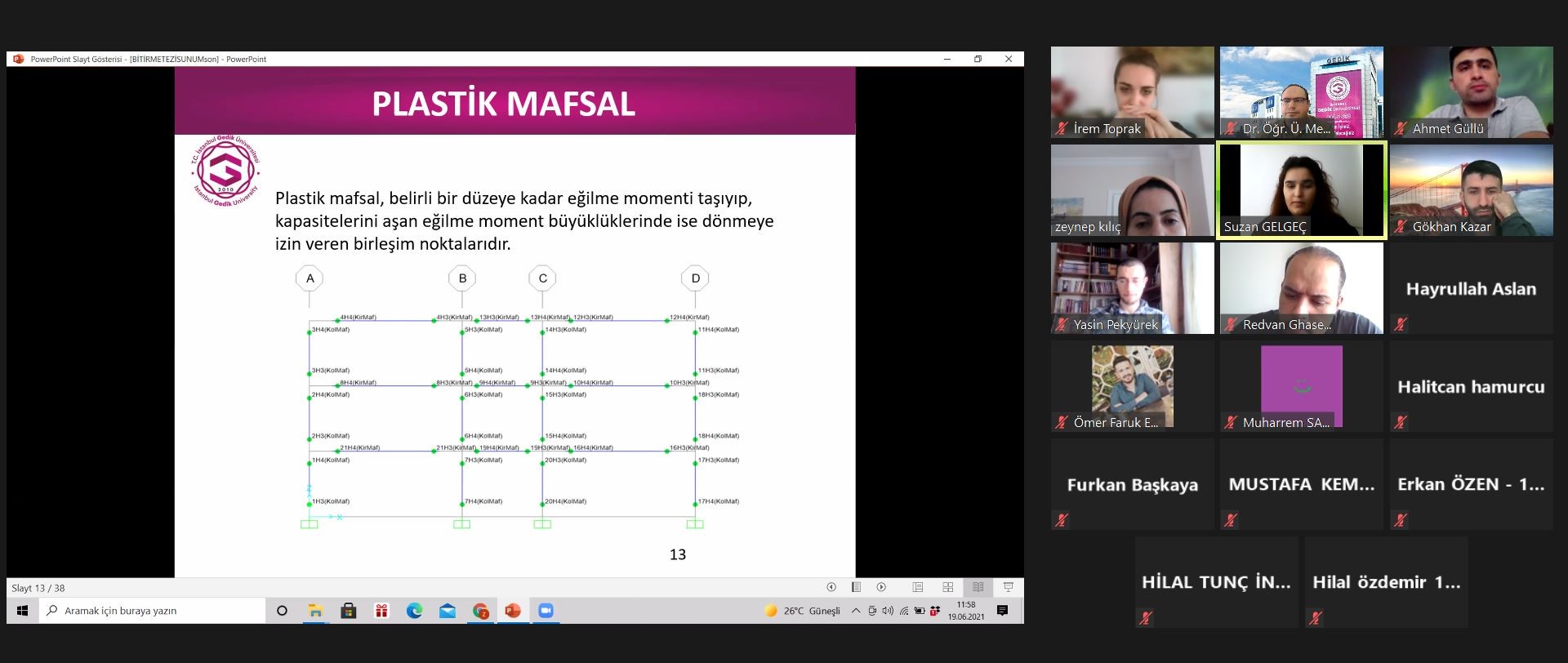Select Dr. Öğr. Ü. Me... video tile

pyautogui.click(x=1302, y=92)
